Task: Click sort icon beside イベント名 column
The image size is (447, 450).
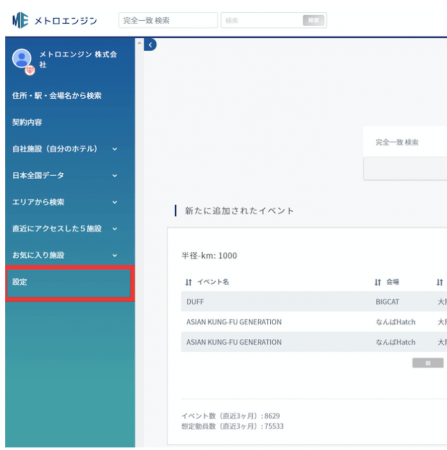Action: point(189,282)
